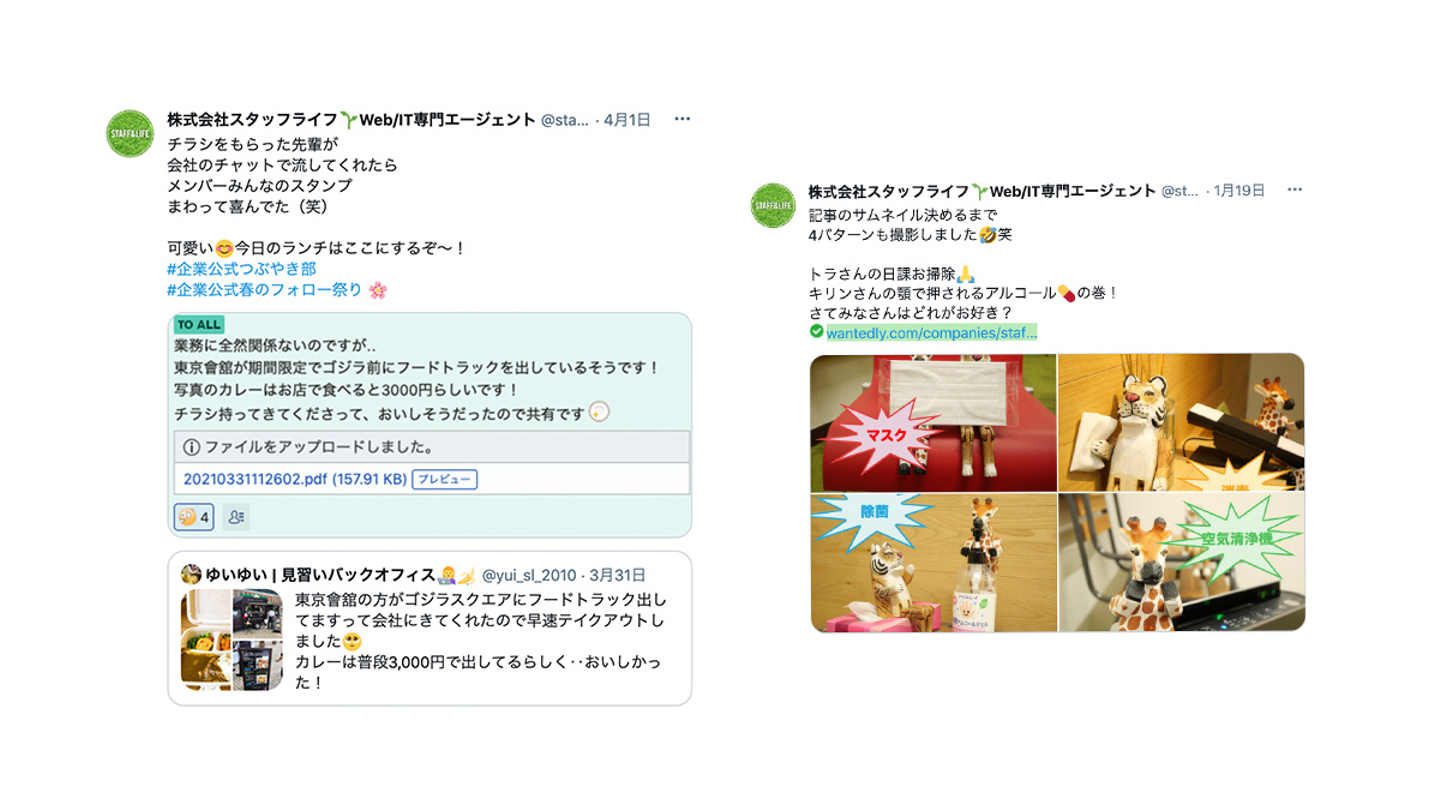Open the quoted tweet's food photo collage
Viewport: 1440px width, 810px height.
point(232,640)
